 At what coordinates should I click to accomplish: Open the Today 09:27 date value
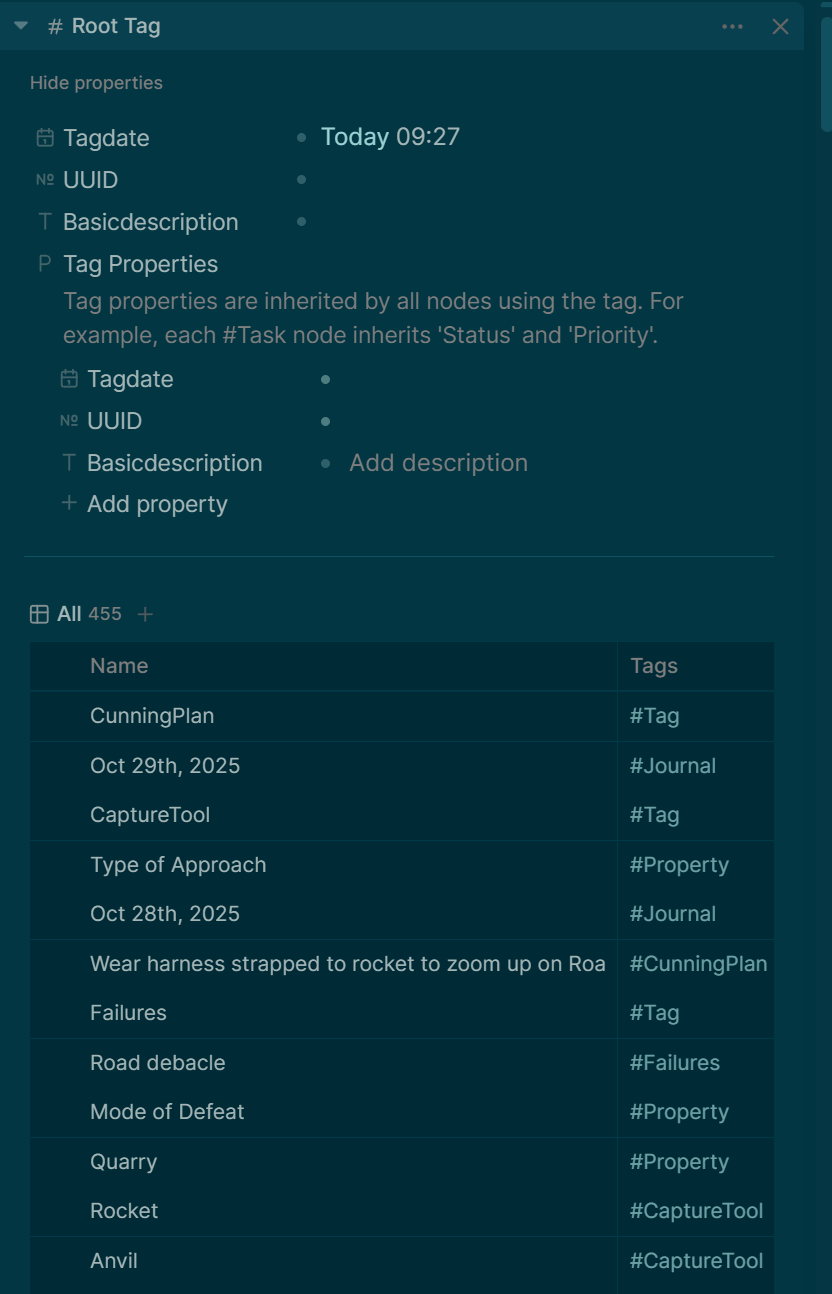(390, 137)
